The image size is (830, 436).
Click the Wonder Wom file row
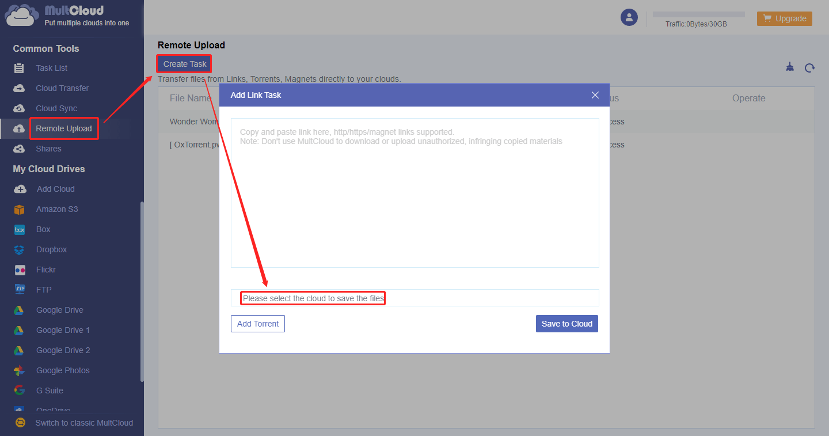(486, 121)
